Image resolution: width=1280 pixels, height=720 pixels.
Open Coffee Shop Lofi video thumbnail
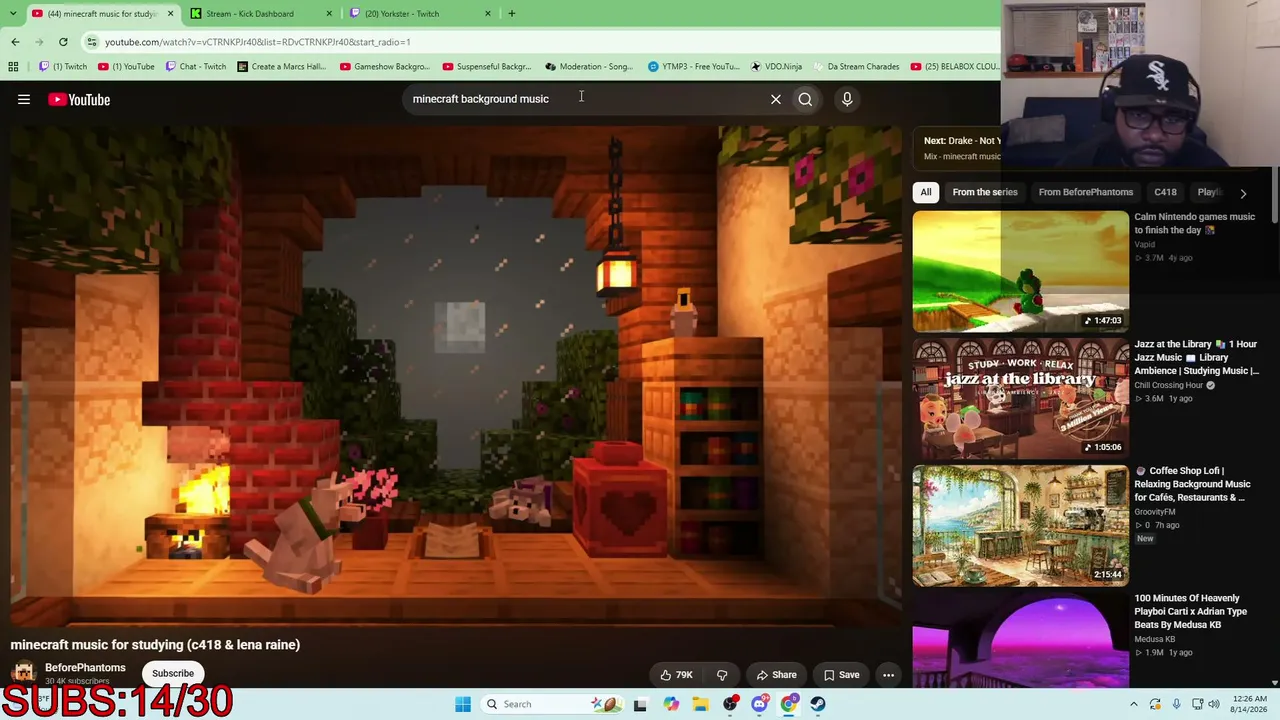coord(1021,525)
